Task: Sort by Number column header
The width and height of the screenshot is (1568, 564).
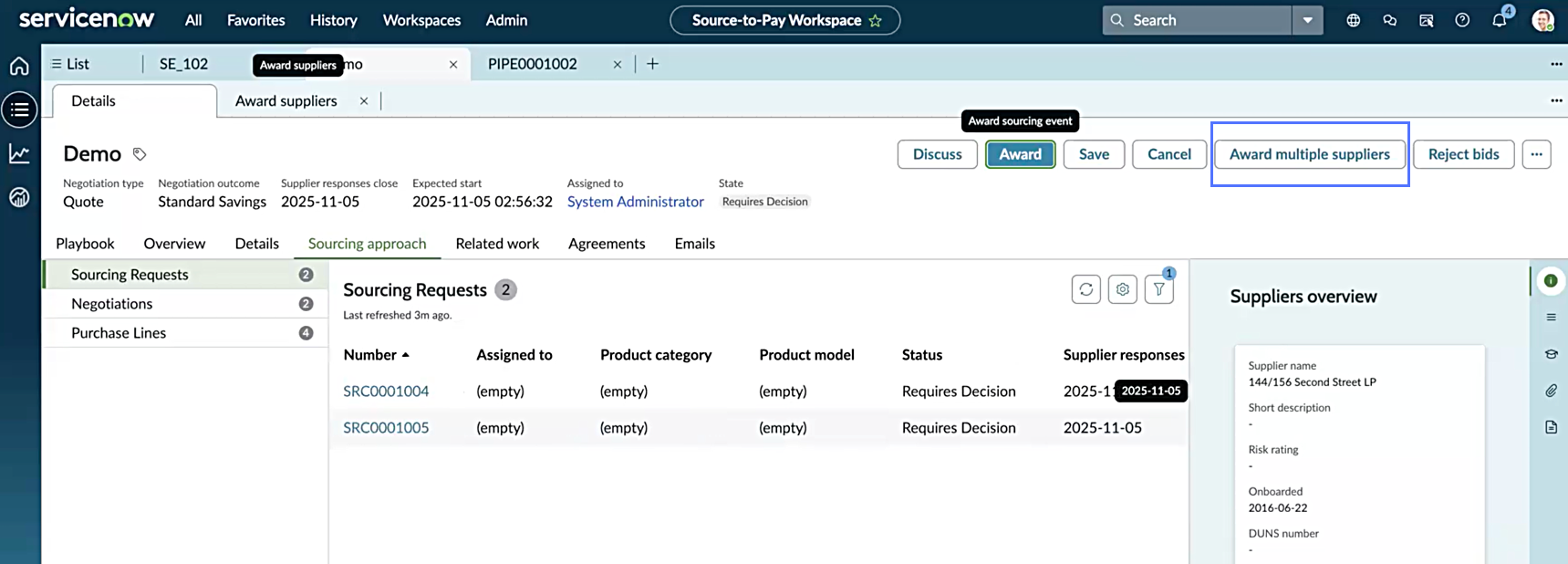Action: 376,355
